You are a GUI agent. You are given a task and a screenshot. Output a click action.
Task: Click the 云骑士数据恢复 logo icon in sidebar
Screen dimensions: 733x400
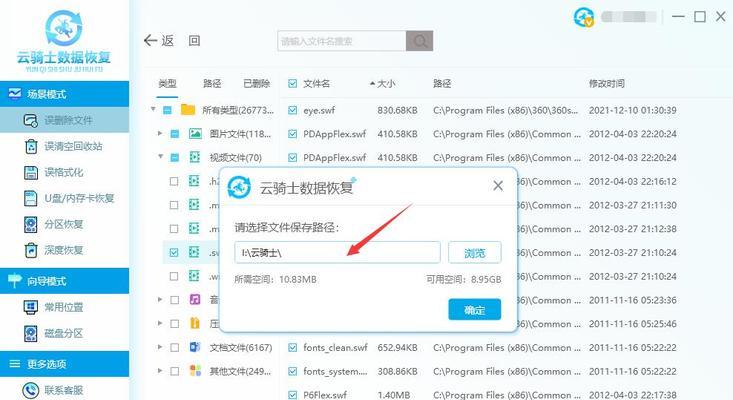click(64, 28)
